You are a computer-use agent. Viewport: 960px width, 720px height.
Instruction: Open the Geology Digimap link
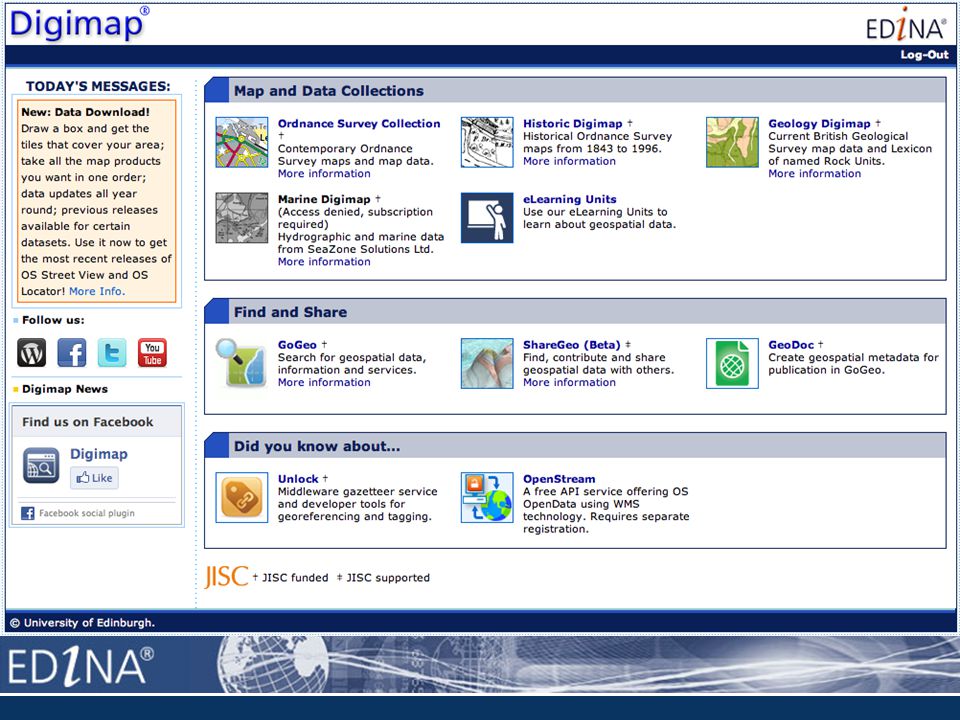tap(819, 124)
